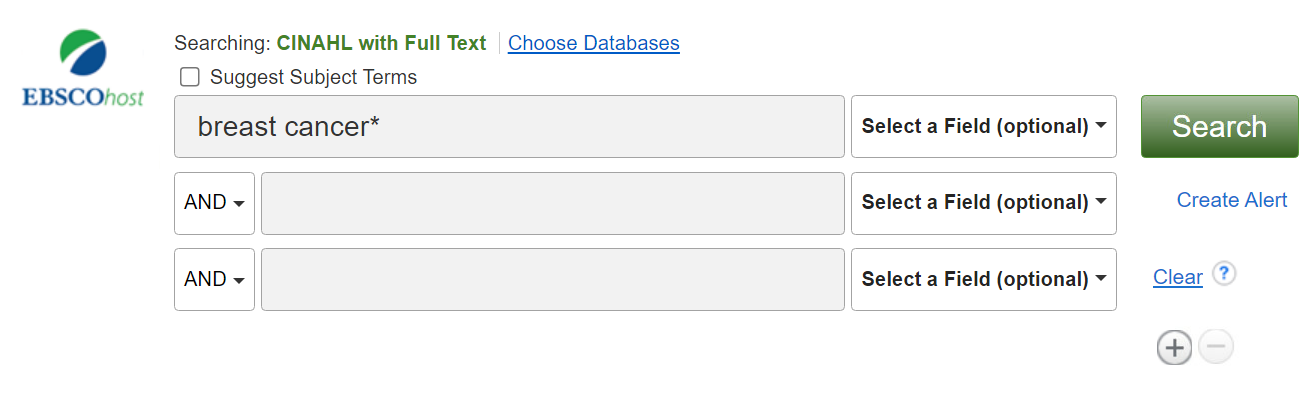Run the search with Search button
1314x395 pixels.
[x=1220, y=126]
